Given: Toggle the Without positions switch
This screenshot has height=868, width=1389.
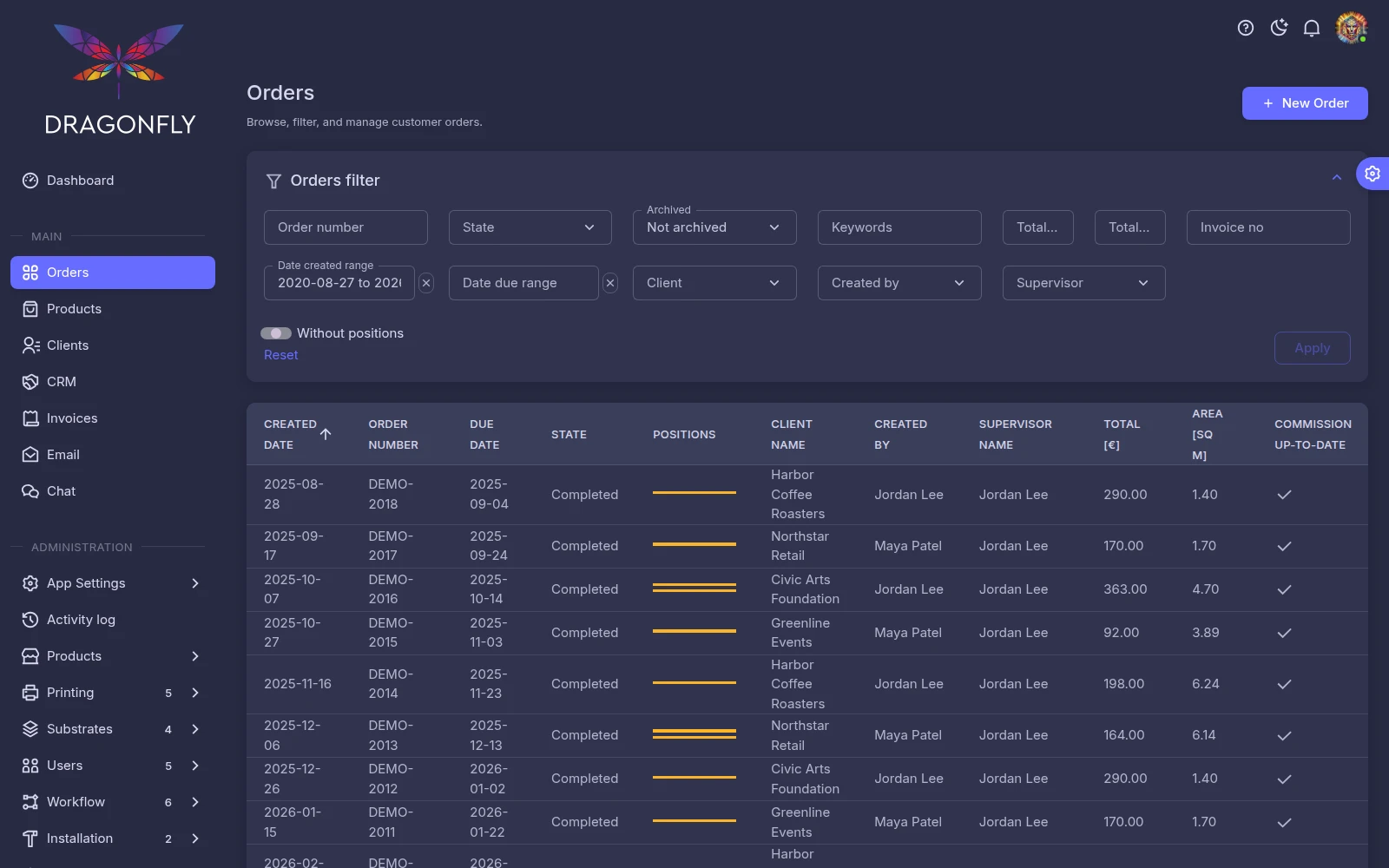Looking at the screenshot, I should (x=276, y=333).
